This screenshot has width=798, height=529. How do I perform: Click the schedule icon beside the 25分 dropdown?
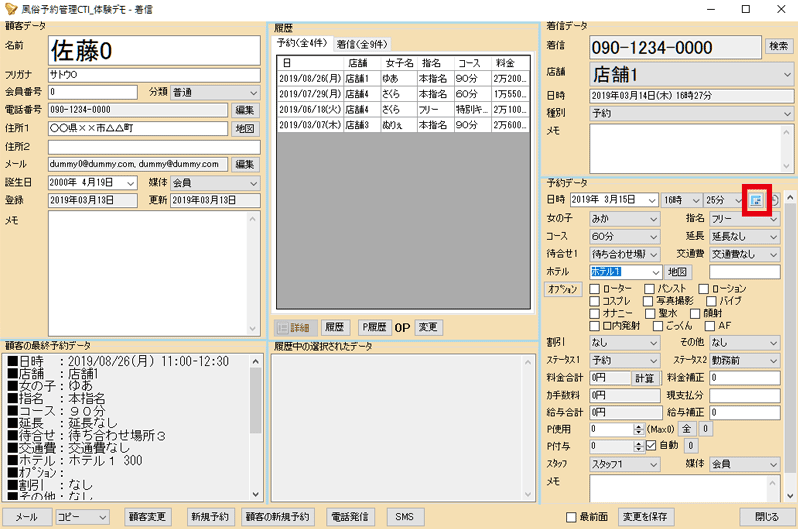tap(757, 200)
